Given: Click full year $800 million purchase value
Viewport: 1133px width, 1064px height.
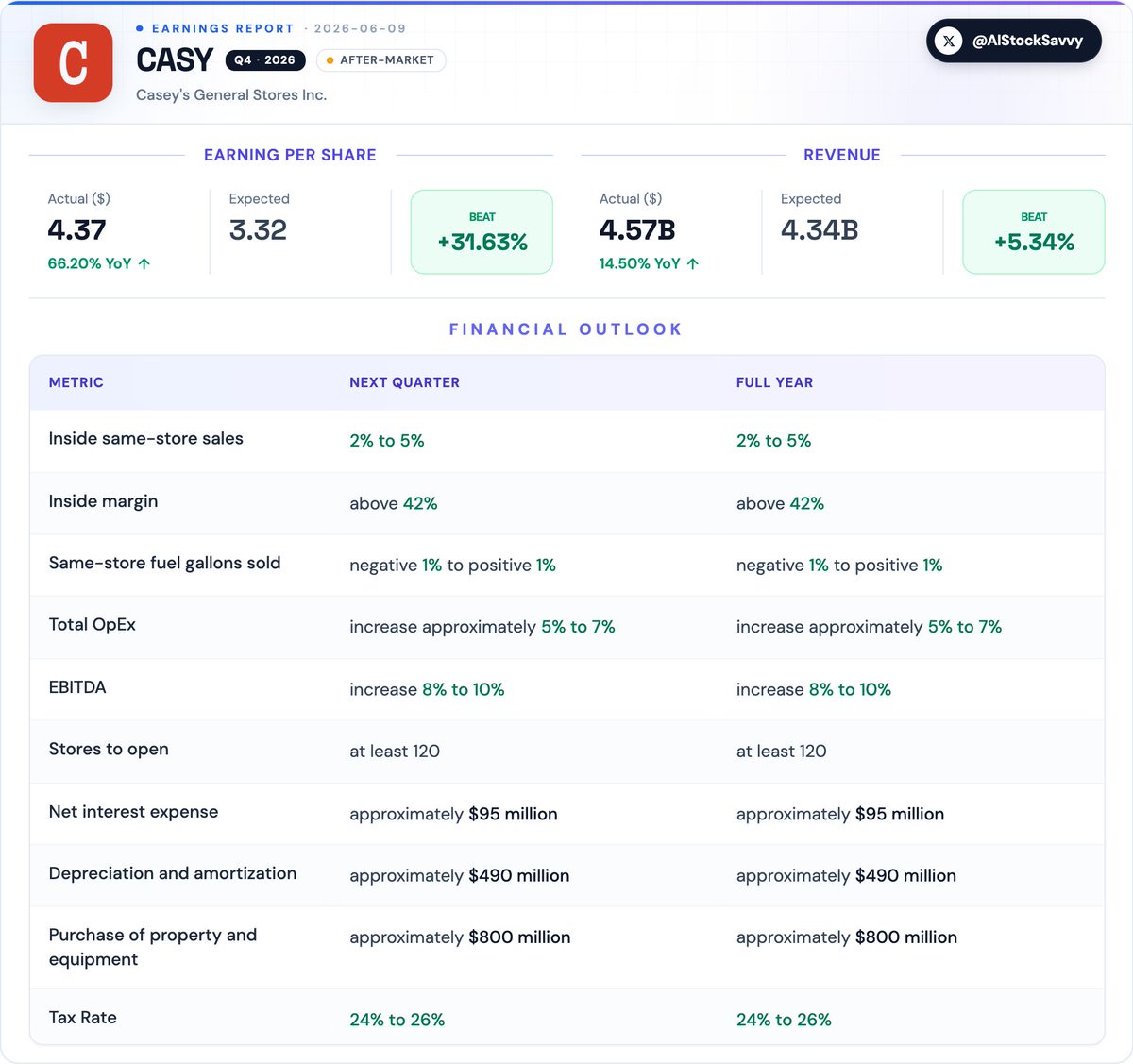Looking at the screenshot, I should (x=847, y=937).
